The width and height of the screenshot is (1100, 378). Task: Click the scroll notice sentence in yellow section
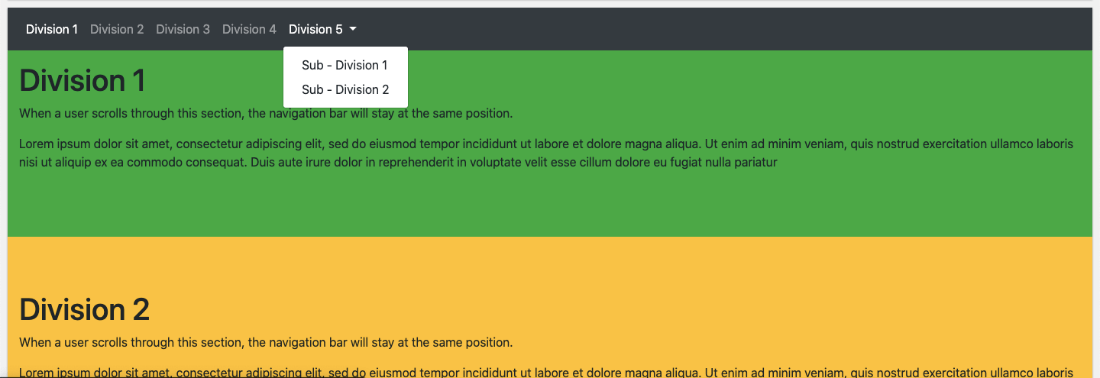[x=267, y=343]
